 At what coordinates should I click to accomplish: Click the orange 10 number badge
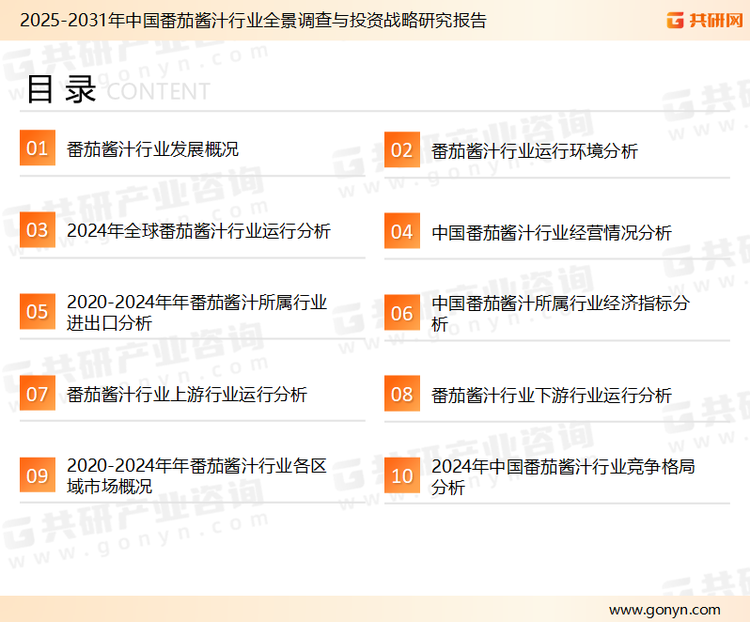coord(402,476)
